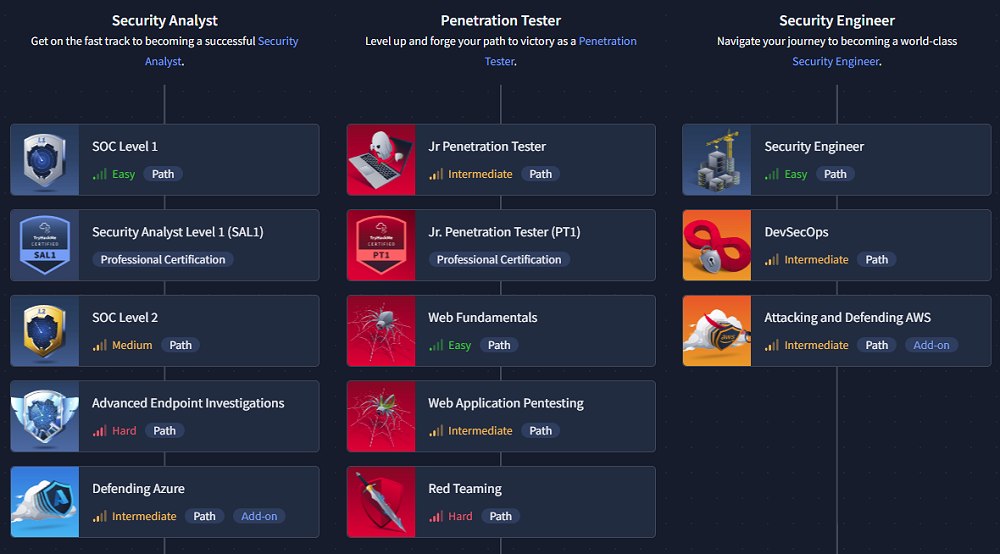Click the PT1 certification badge icon
This screenshot has width=1000, height=554.
click(x=381, y=245)
